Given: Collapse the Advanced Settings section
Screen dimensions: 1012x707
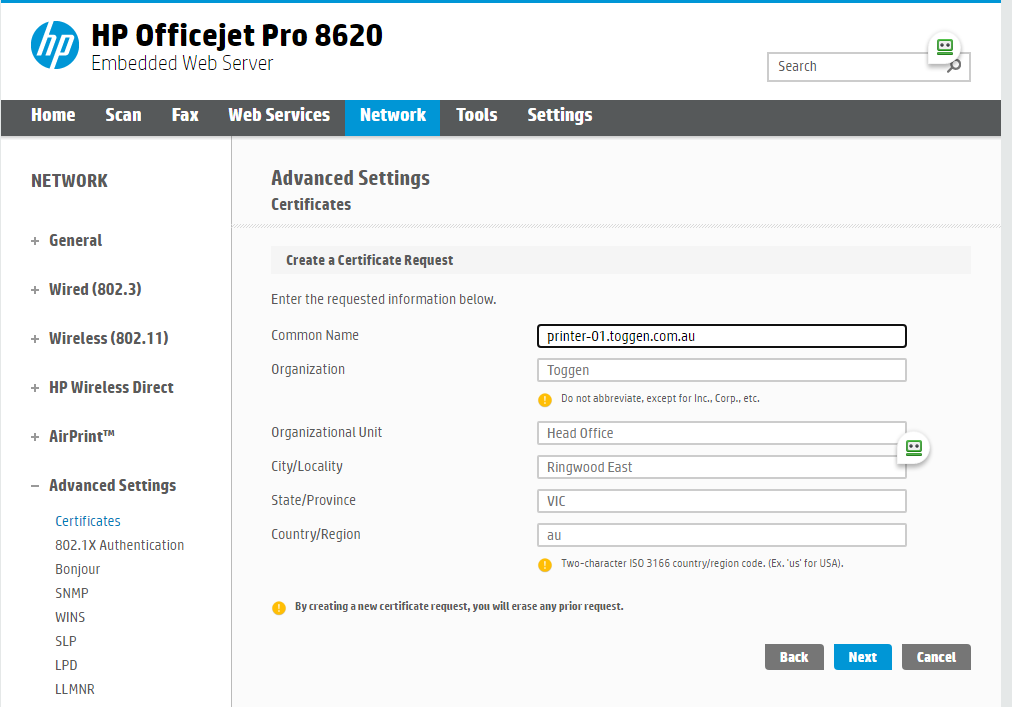Looking at the screenshot, I should pyautogui.click(x=35, y=486).
